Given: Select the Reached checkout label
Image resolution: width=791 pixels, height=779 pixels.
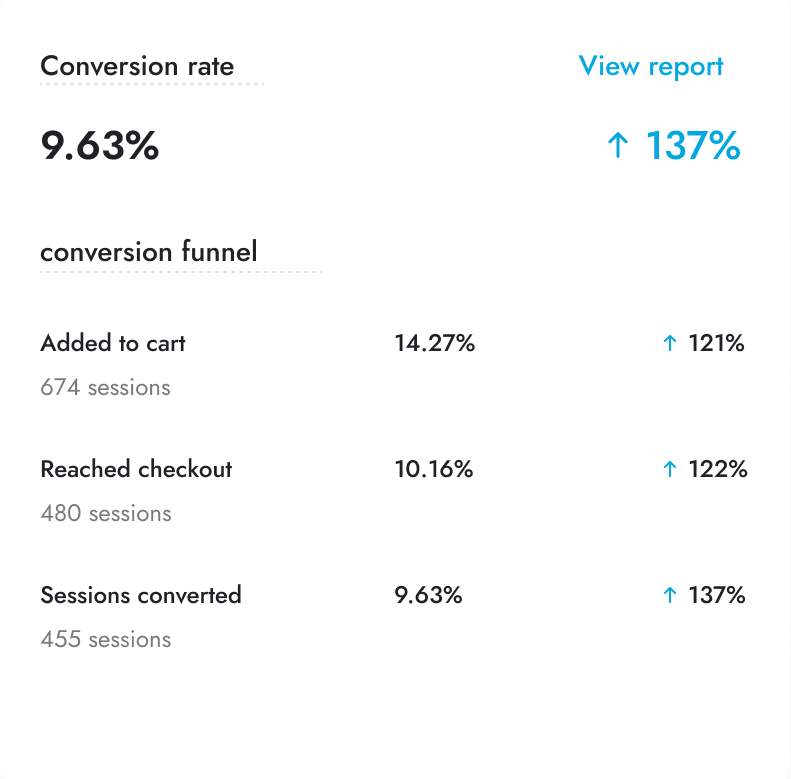Looking at the screenshot, I should 136,469.
